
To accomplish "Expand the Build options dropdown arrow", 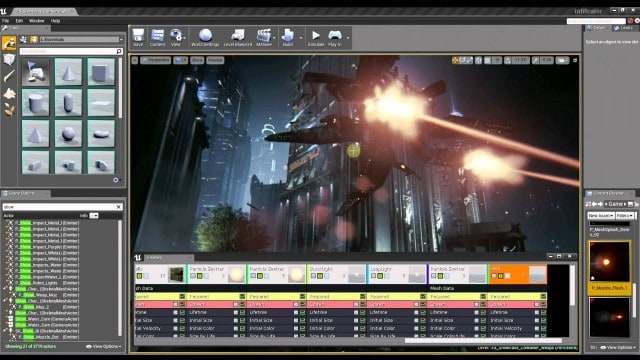I will tap(301, 38).
